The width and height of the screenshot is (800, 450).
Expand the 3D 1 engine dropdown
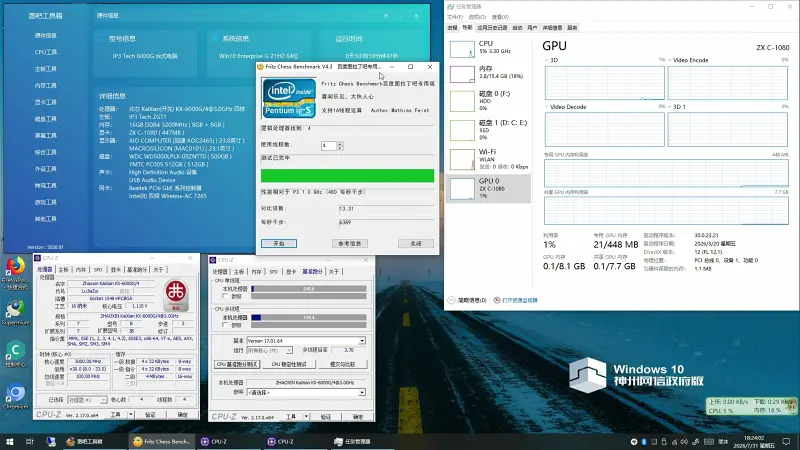click(x=669, y=107)
